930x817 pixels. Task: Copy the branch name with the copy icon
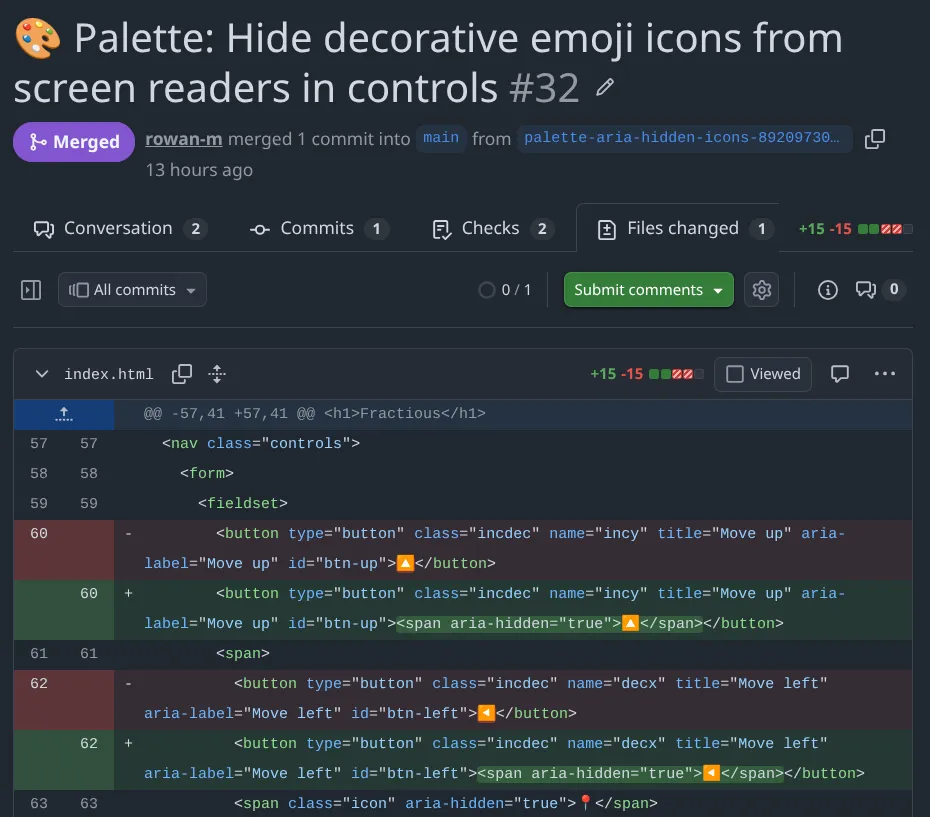pos(874,139)
